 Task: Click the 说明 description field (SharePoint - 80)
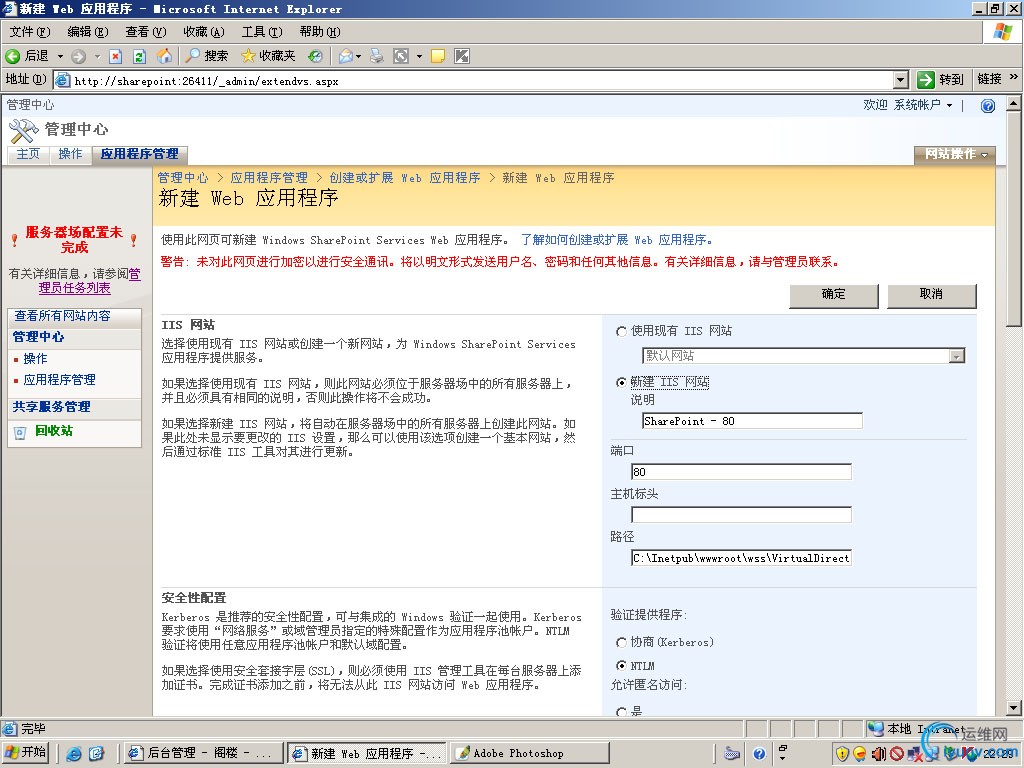pos(752,421)
